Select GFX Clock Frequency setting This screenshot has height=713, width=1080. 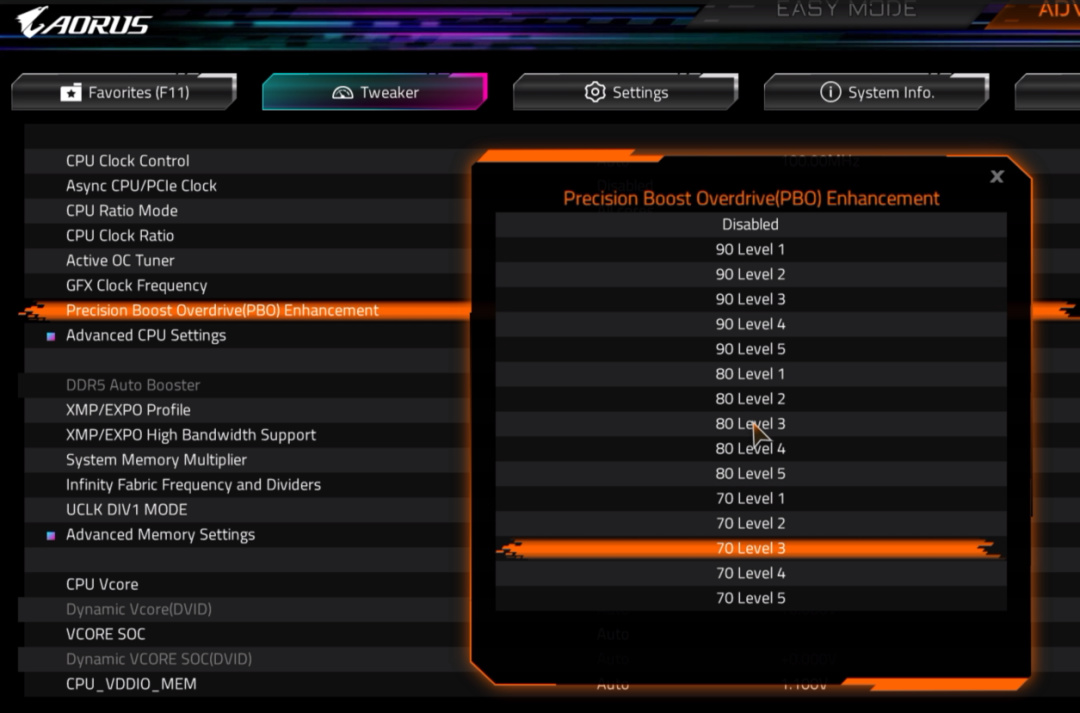click(x=248, y=286)
